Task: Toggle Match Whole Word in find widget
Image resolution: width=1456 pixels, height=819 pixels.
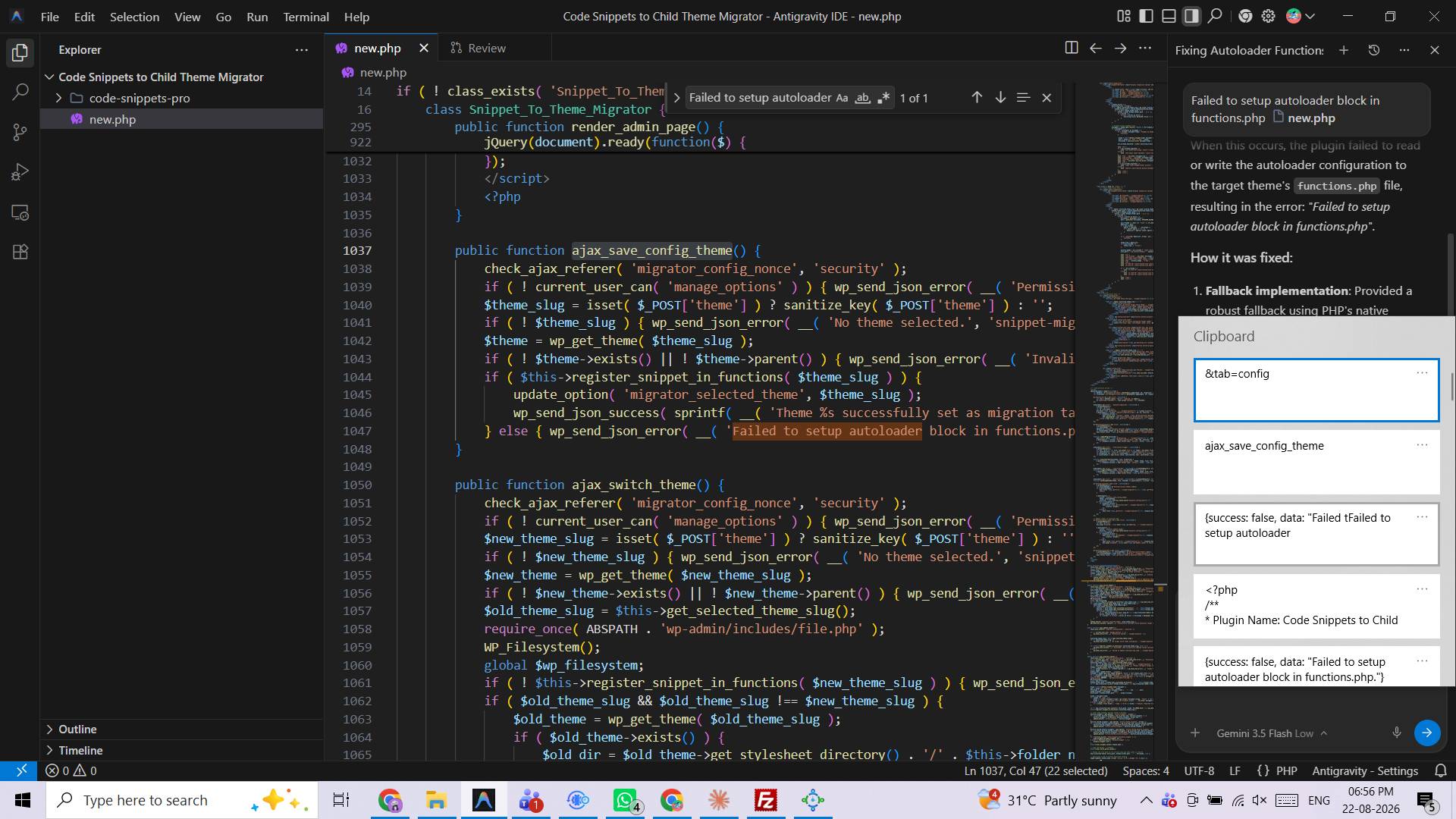Action: point(862,98)
